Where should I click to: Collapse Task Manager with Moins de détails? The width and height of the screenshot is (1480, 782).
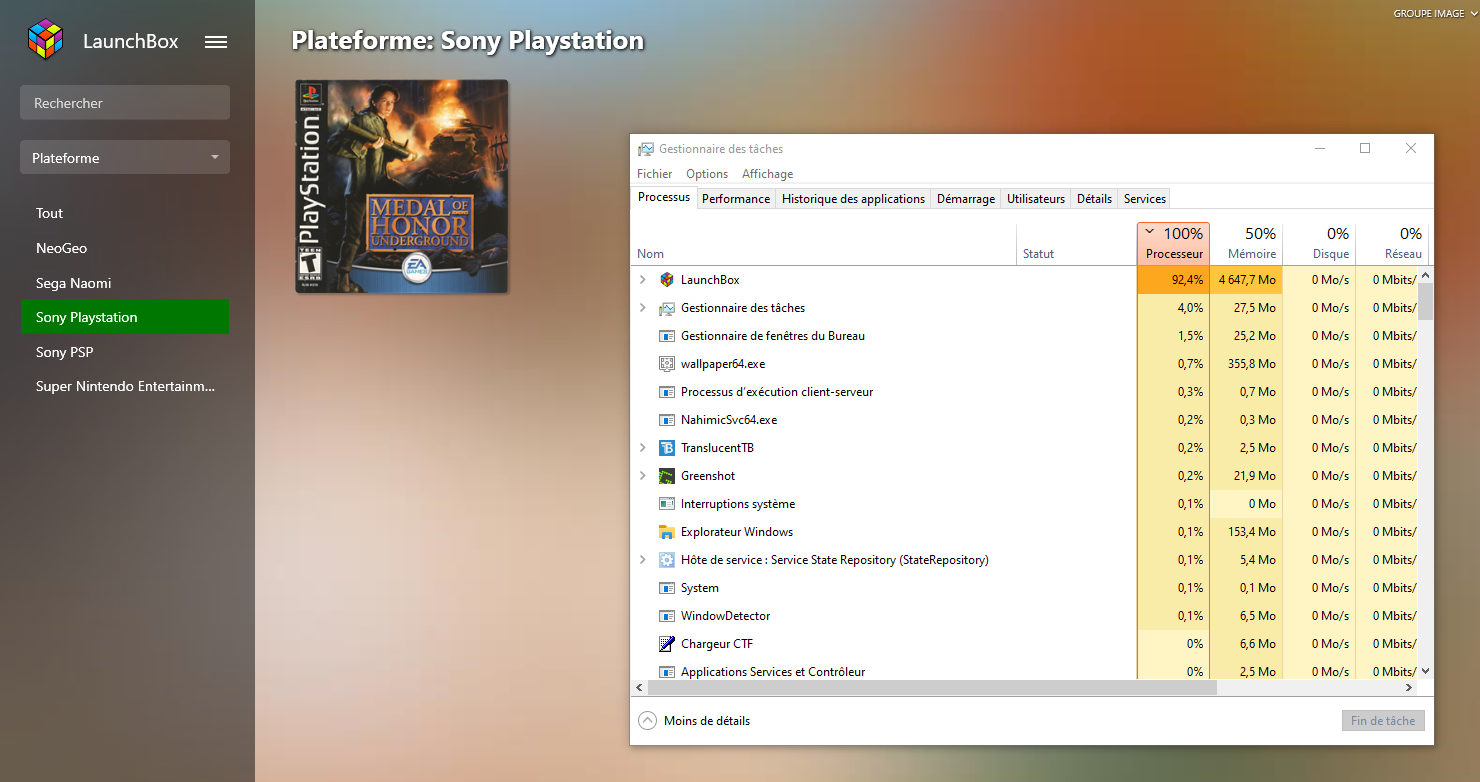[694, 721]
